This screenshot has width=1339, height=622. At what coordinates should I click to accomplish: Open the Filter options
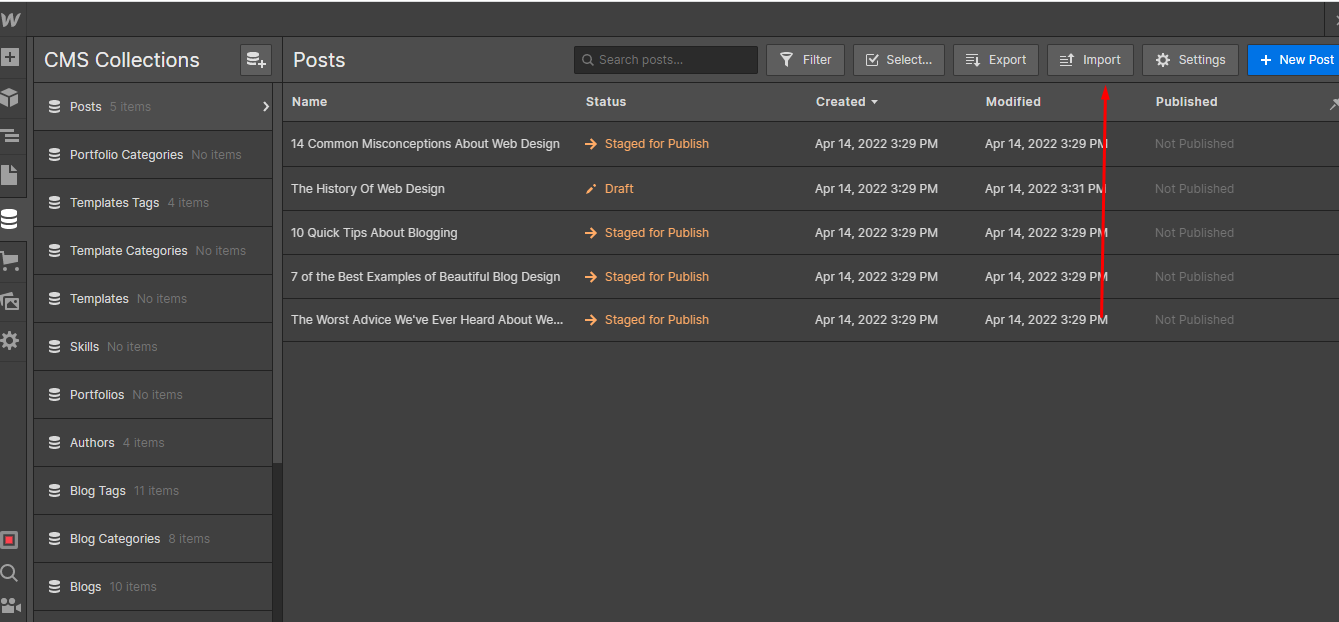click(x=805, y=60)
